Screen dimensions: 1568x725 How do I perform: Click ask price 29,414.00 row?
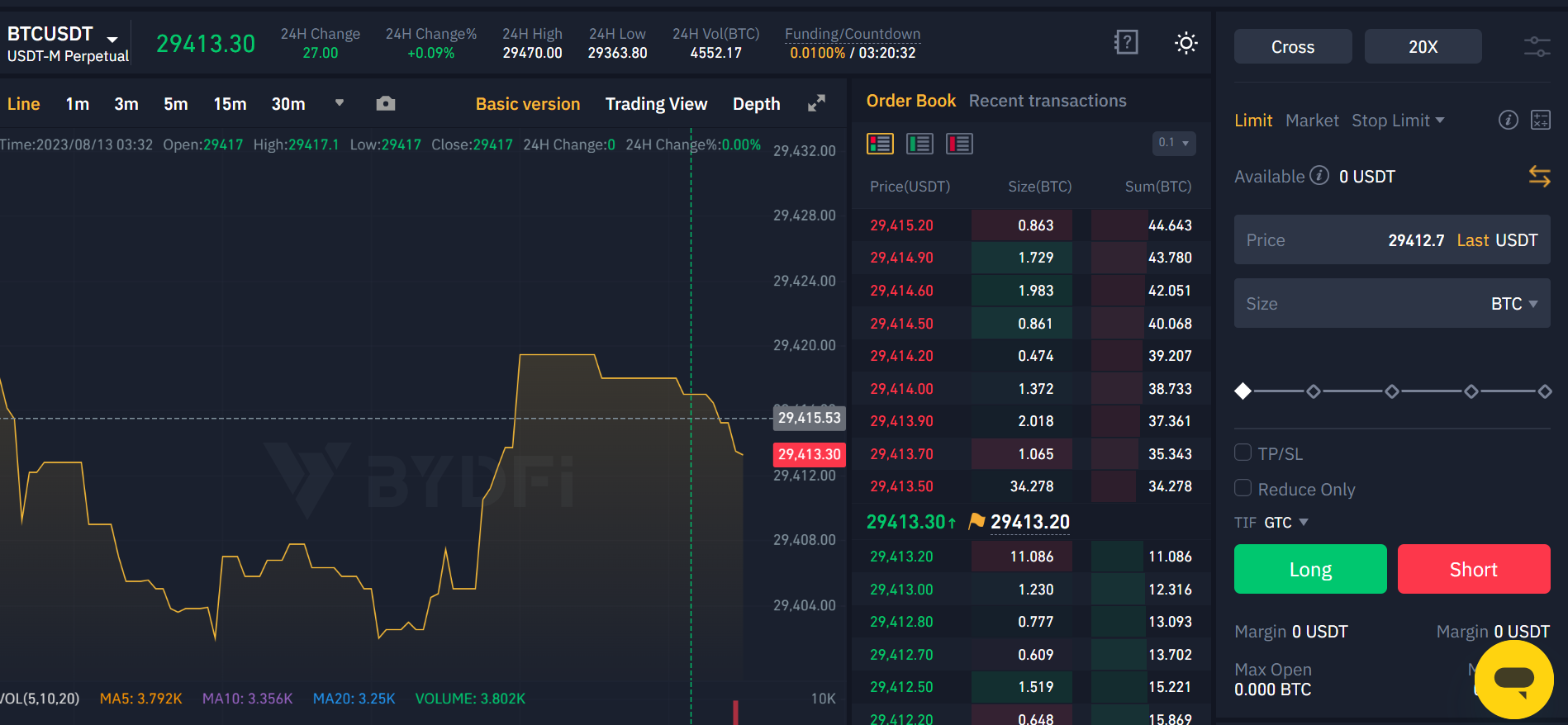1031,389
